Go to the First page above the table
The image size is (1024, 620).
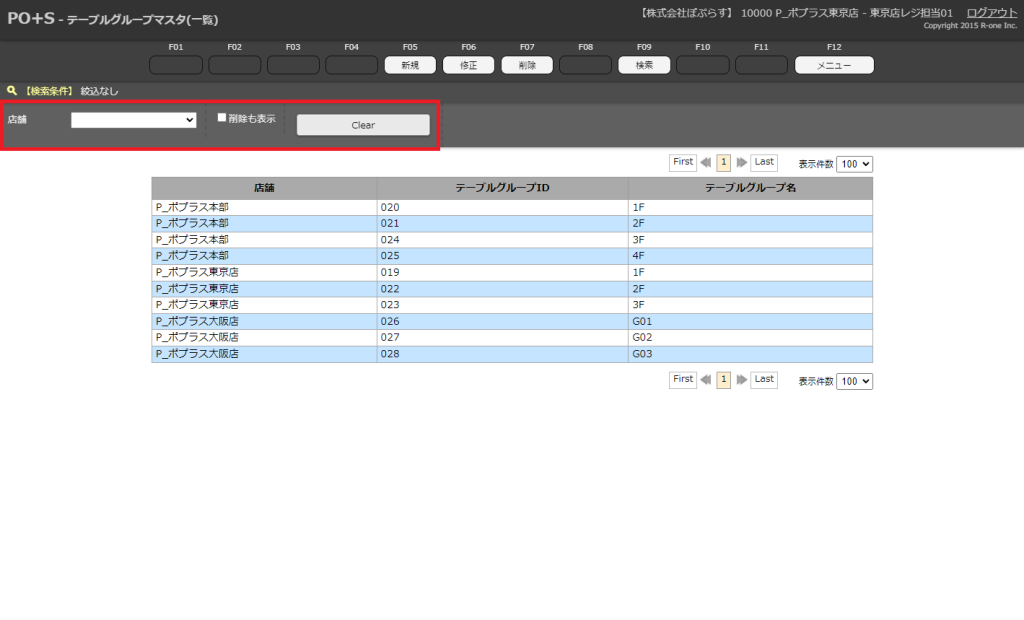pyautogui.click(x=683, y=162)
